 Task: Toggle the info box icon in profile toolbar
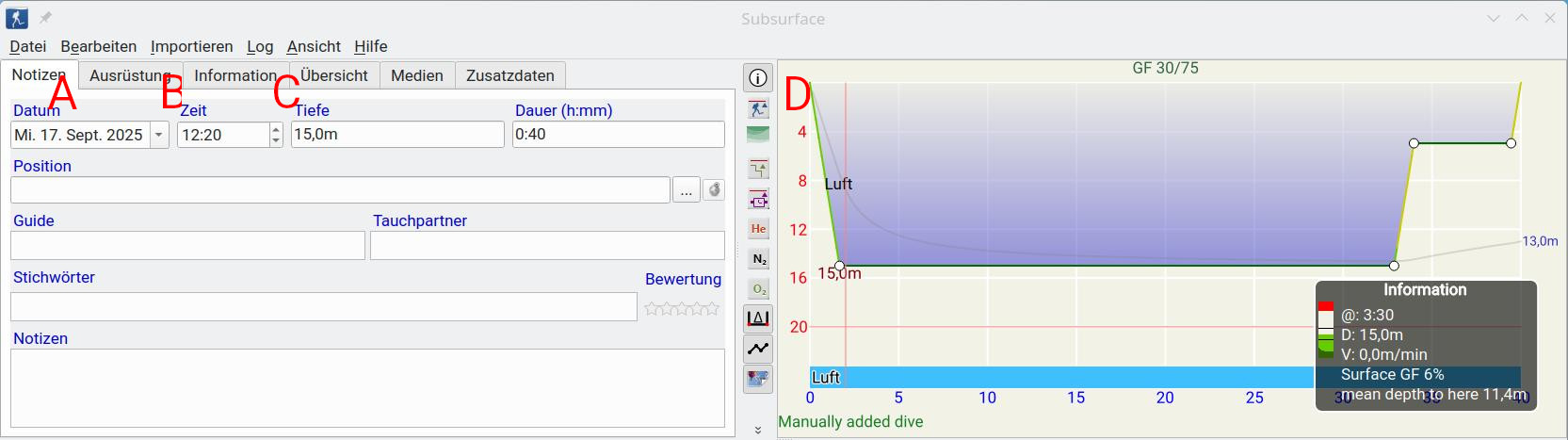(x=758, y=78)
